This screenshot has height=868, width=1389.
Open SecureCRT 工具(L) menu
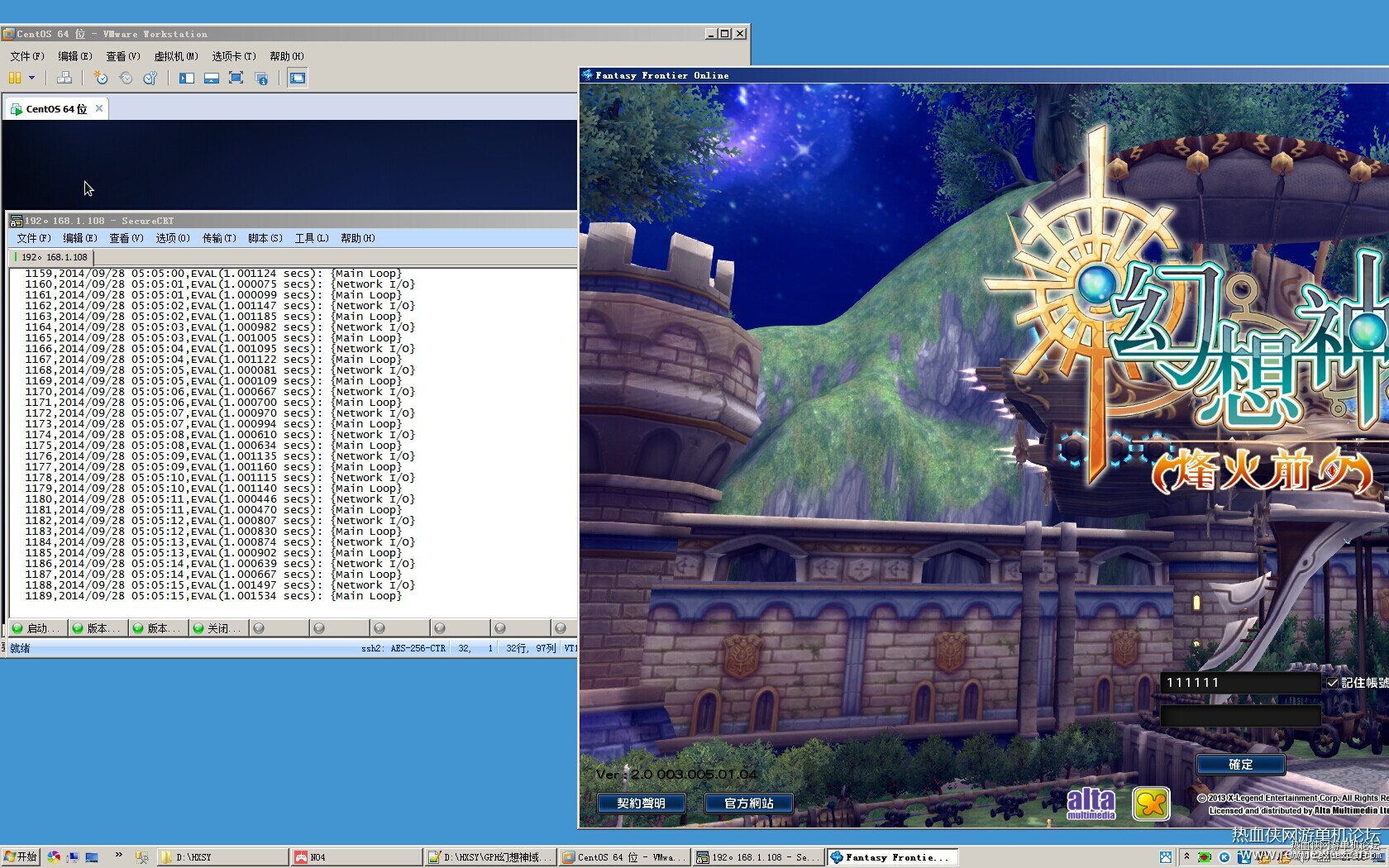312,238
